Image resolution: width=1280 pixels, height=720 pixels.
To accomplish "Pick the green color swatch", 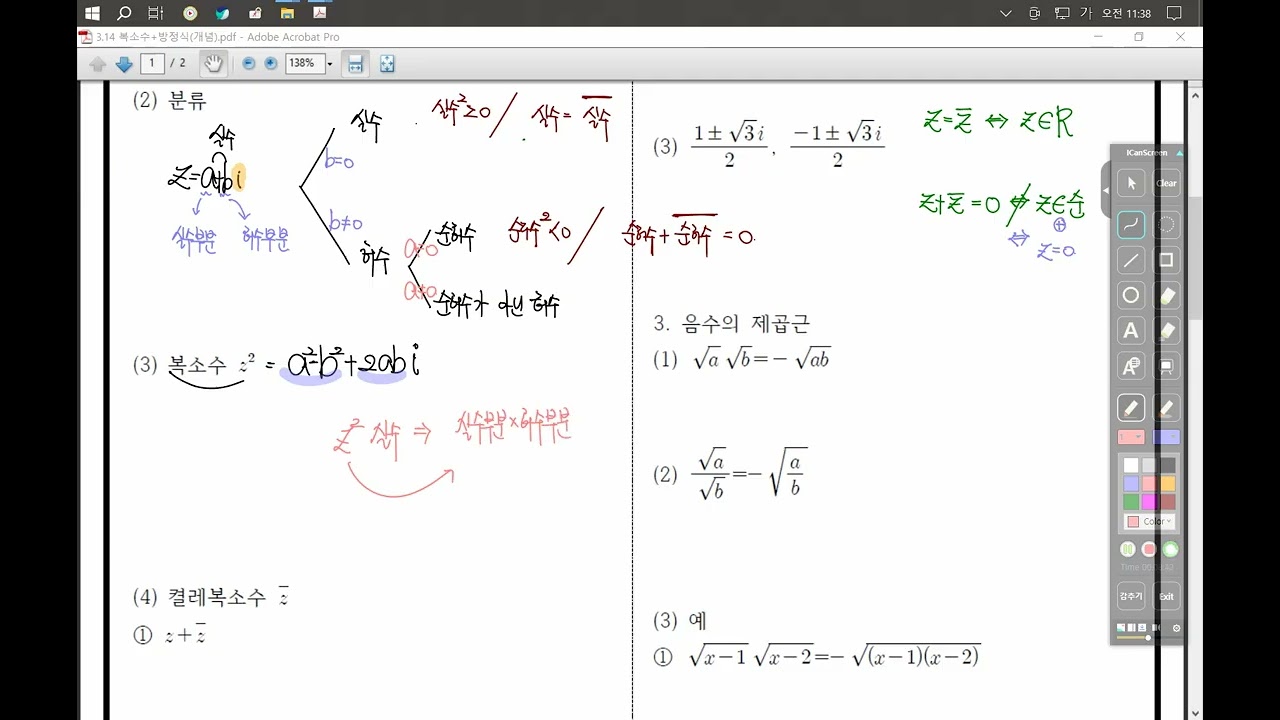I will tap(1131, 501).
